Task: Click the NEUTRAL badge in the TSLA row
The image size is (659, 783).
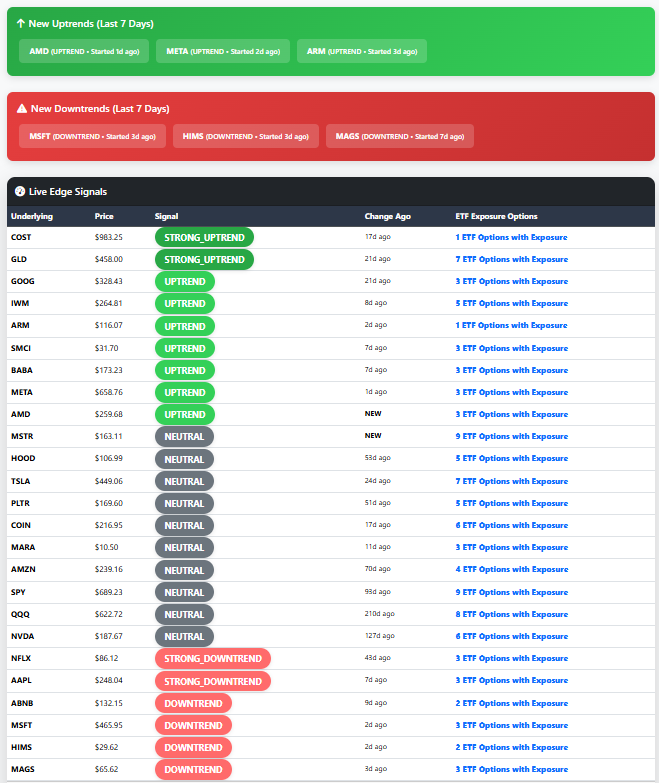Action: pyautogui.click(x=184, y=481)
